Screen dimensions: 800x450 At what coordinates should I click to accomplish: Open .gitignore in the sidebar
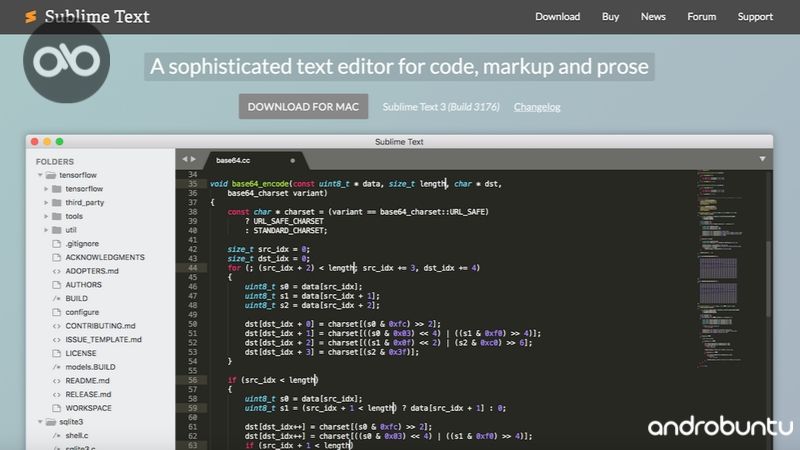tap(82, 244)
